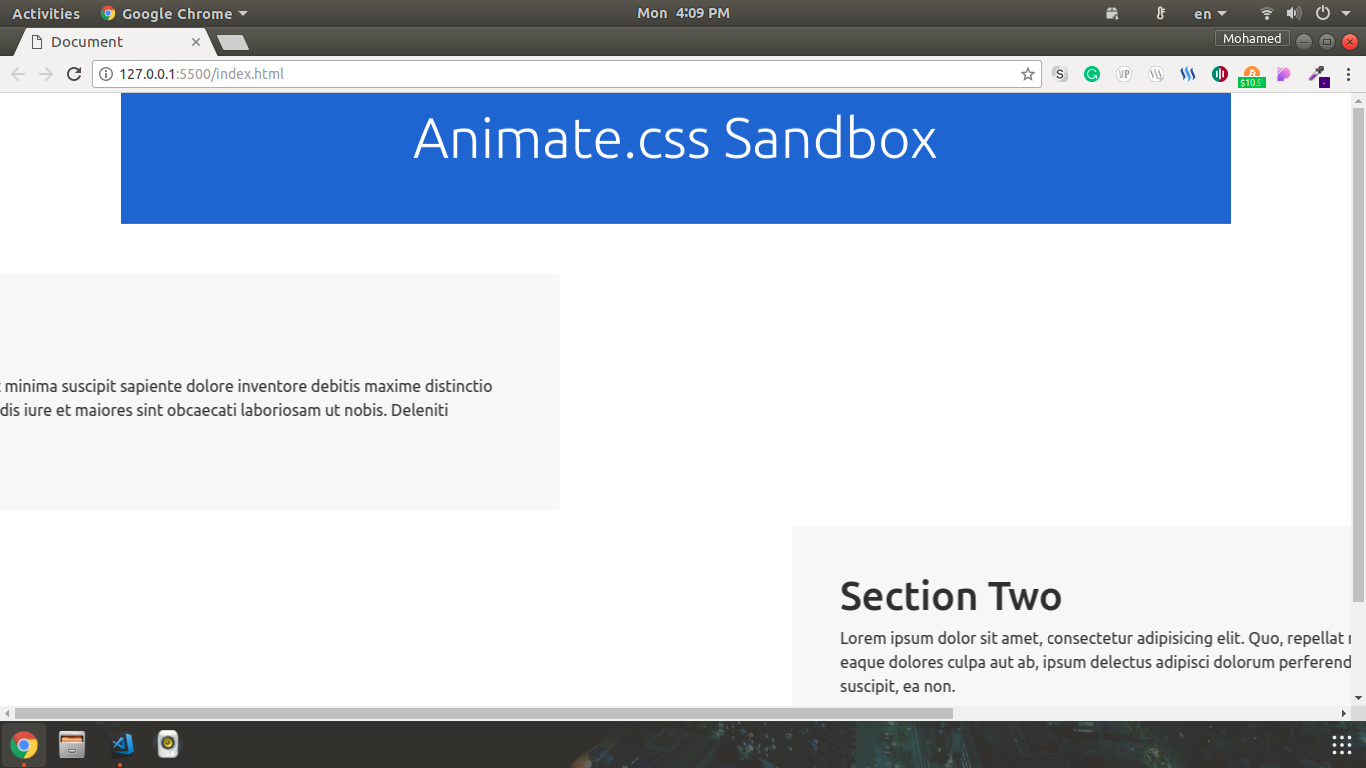Open the color picker eyedropper extension
Viewport: 1366px width, 768px height.
[1317, 75]
